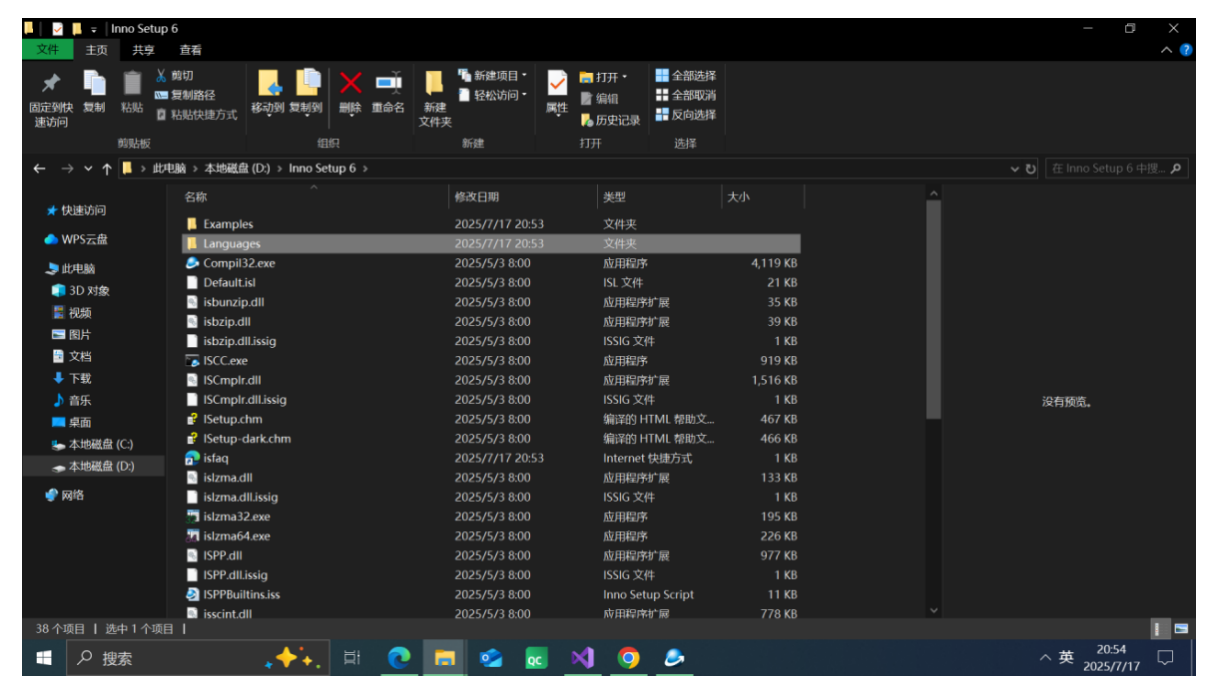The image size is (1208, 686).
Task: Click the Compil32.exe file icon
Action: [x=192, y=263]
